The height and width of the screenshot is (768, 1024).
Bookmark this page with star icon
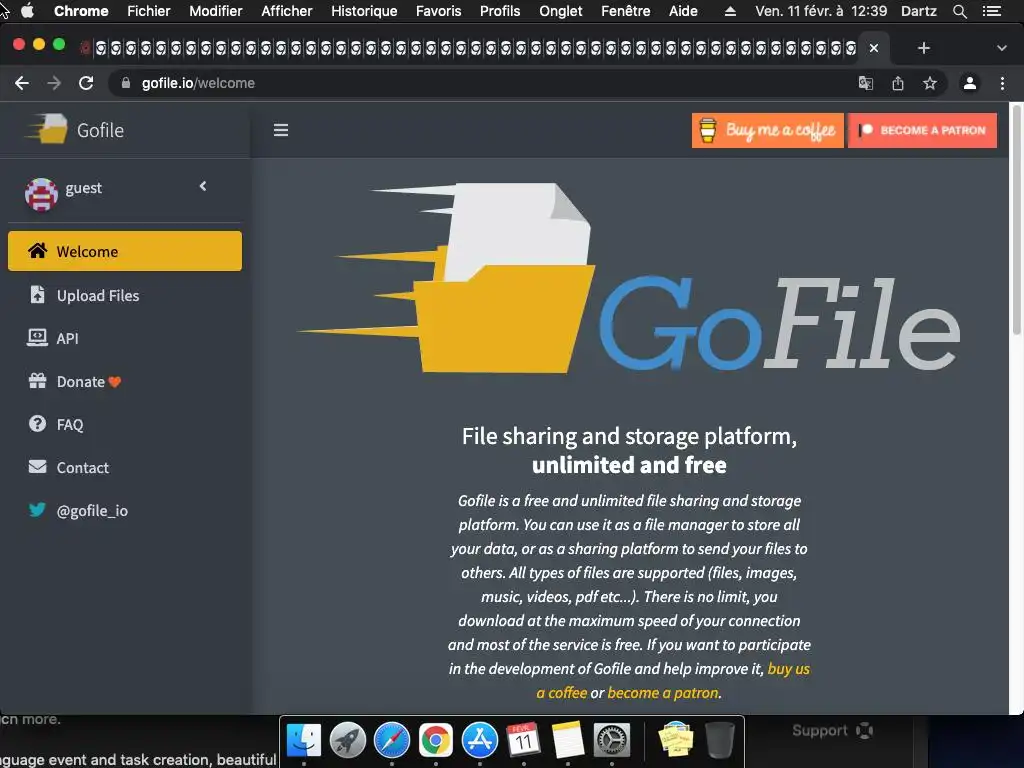(930, 83)
